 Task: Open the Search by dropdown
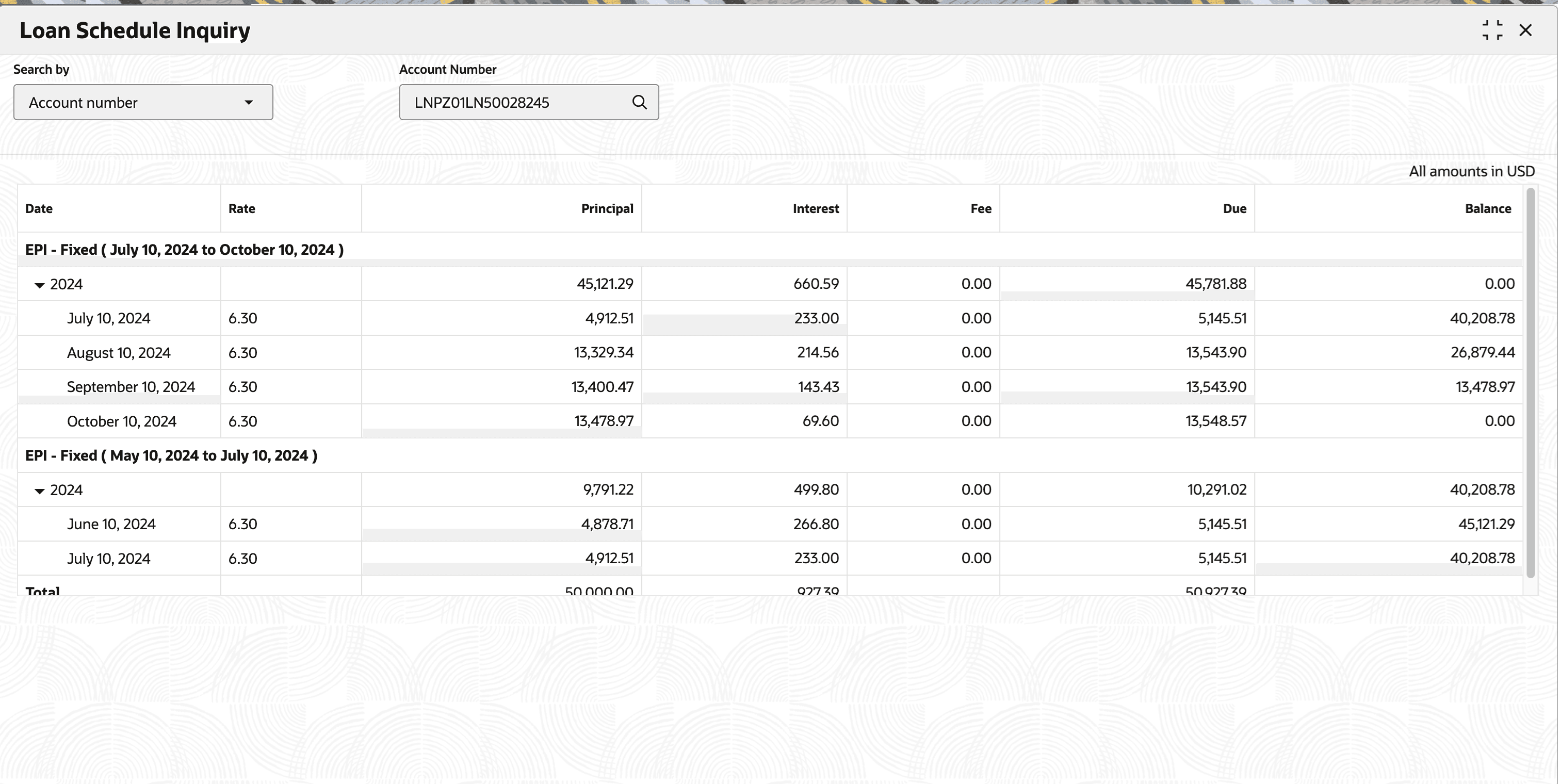click(143, 102)
